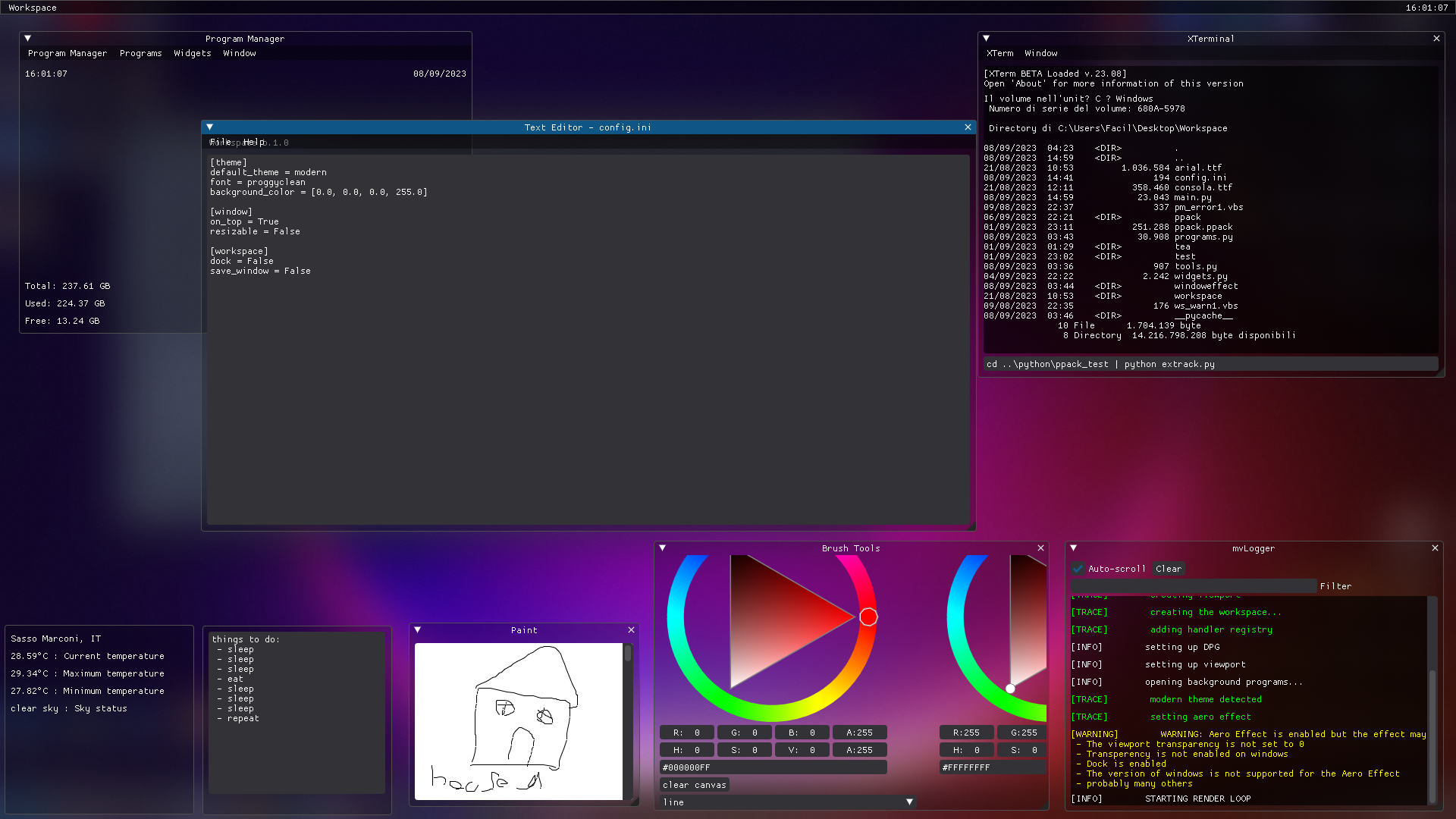Edit the #000000FF hex color field
This screenshot has height=819, width=1456.
772,767
